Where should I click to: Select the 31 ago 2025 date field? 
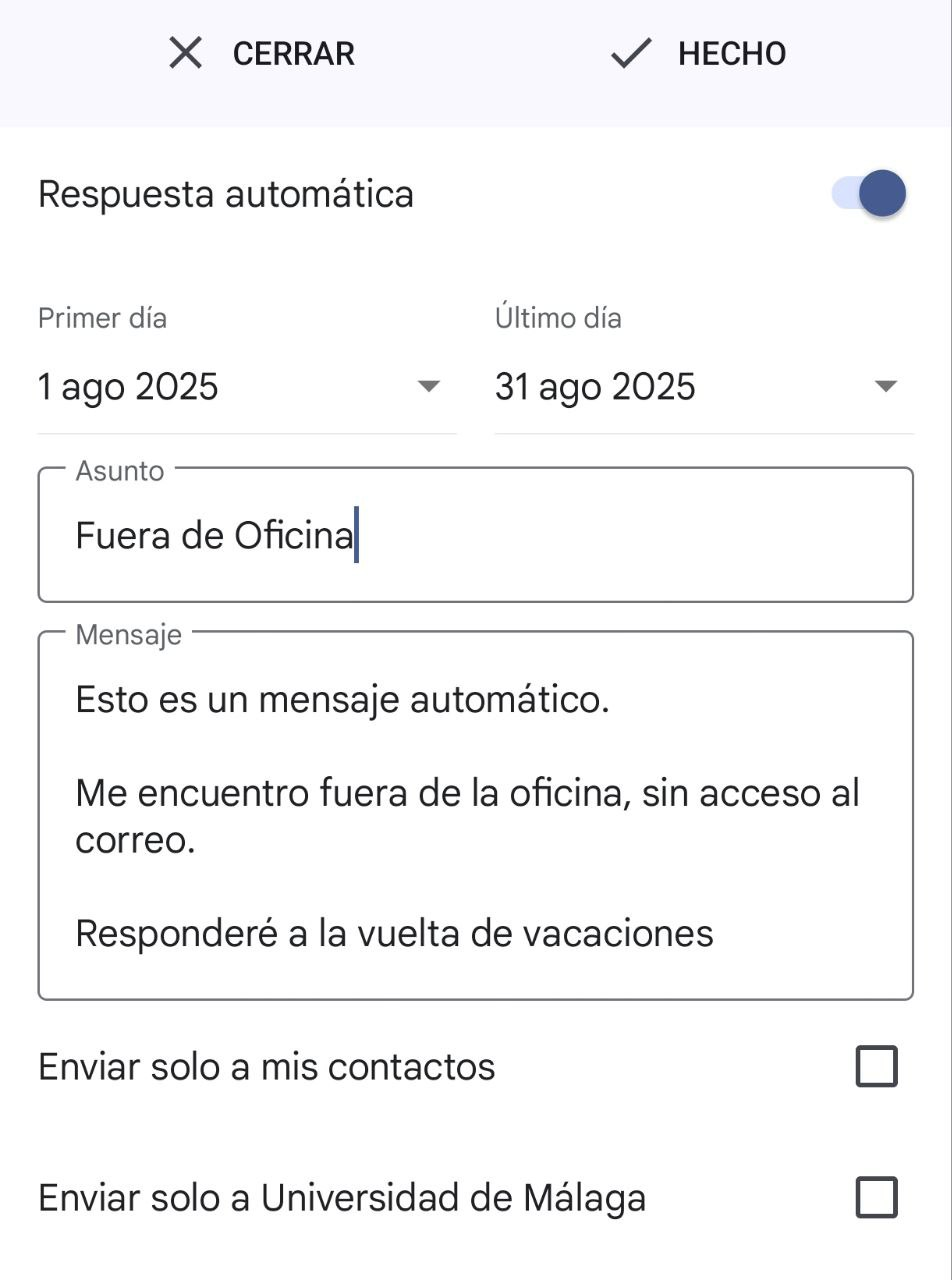tap(704, 386)
